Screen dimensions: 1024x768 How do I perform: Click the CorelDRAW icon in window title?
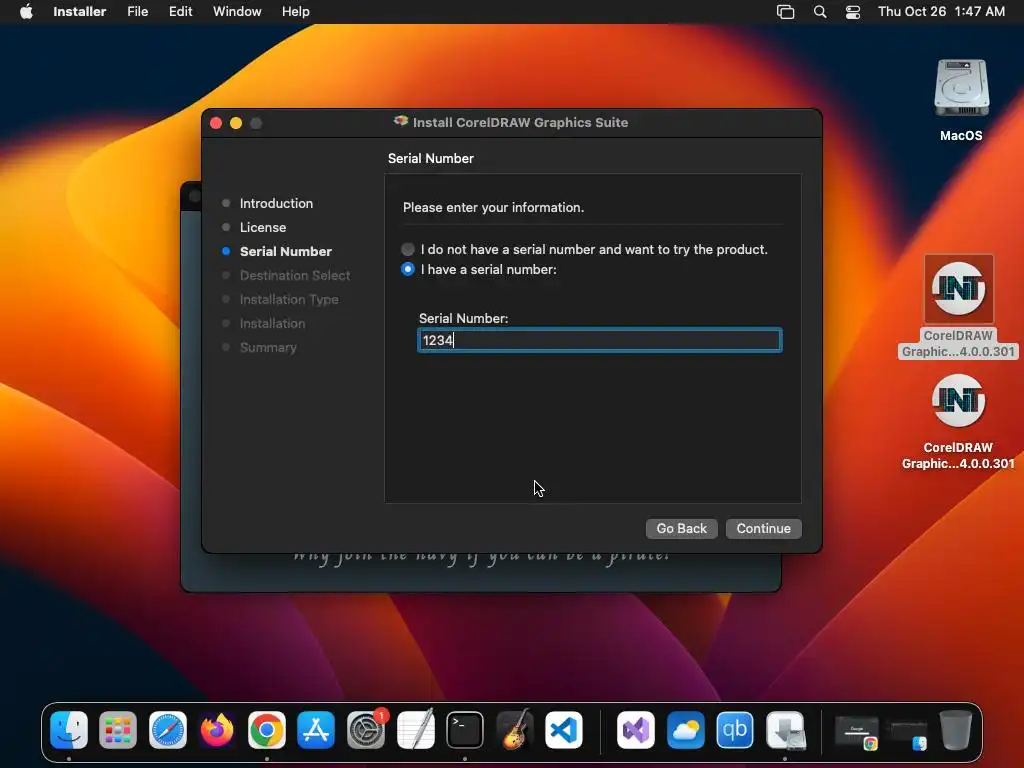(x=400, y=121)
